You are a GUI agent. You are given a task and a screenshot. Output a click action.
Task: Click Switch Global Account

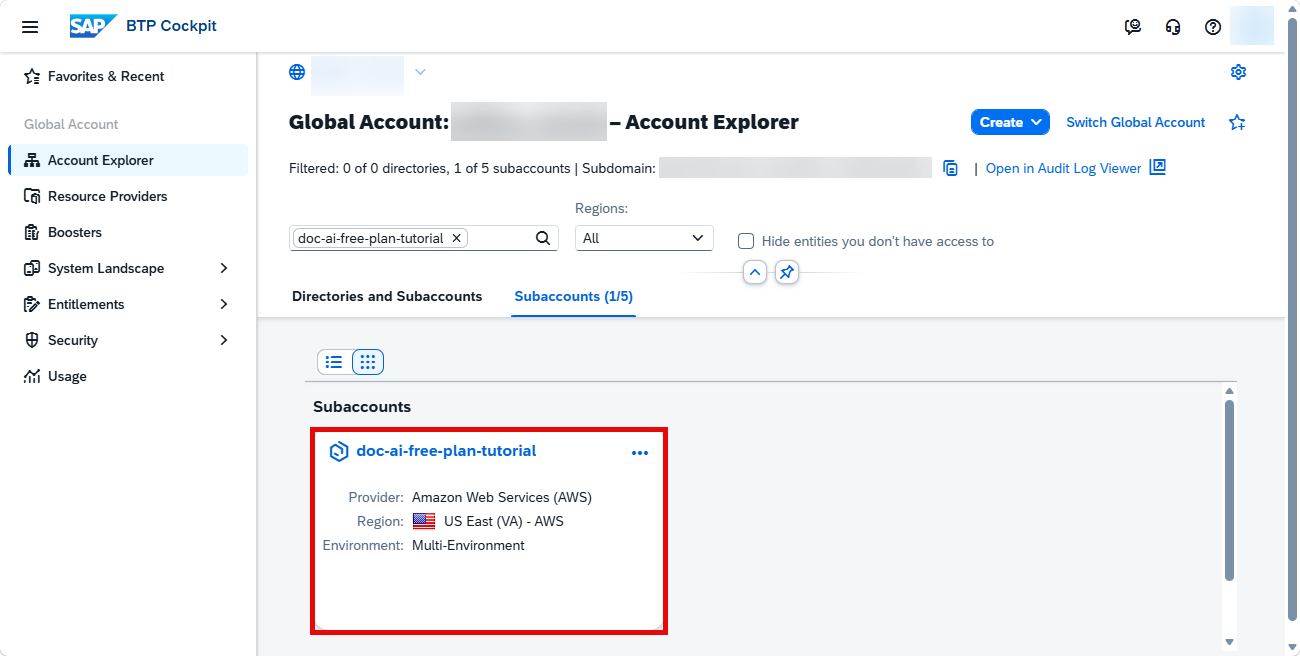point(1136,122)
